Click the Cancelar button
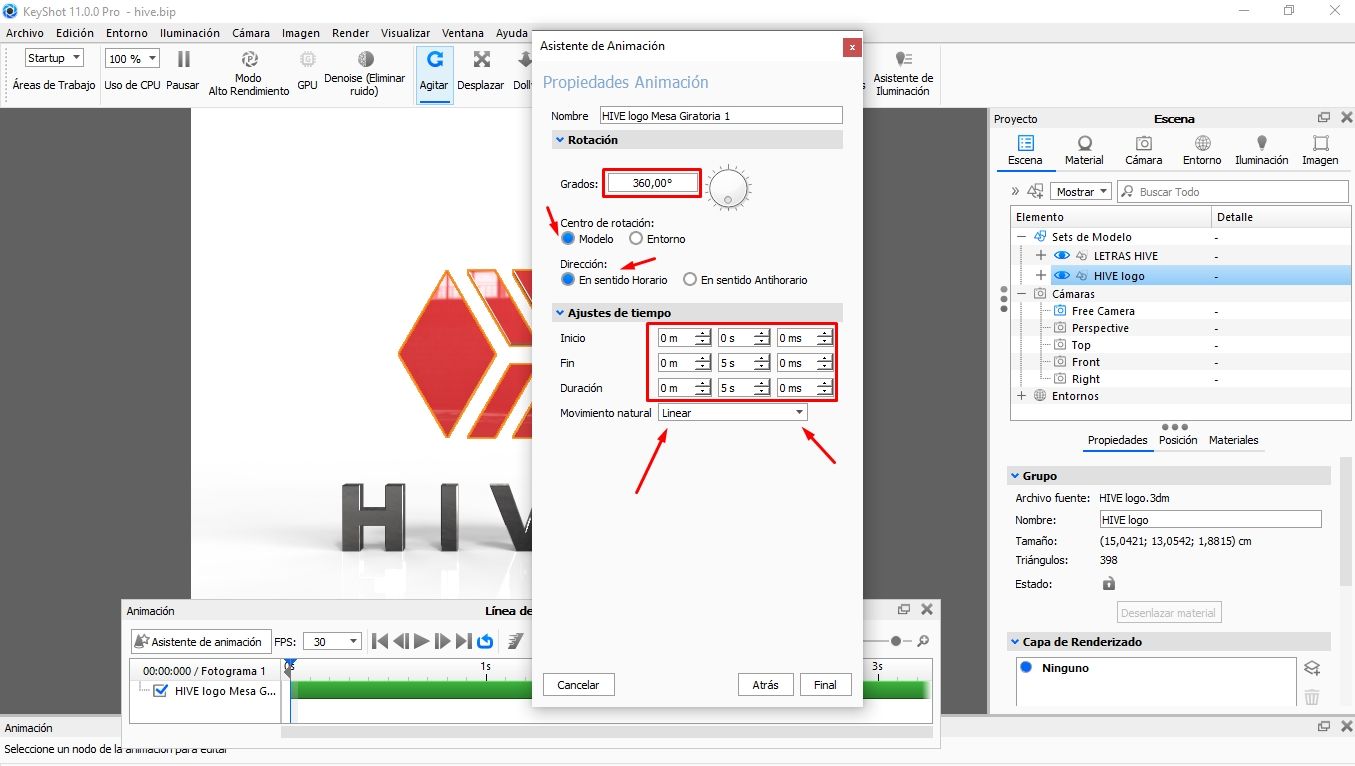This screenshot has height=766, width=1355. click(x=578, y=685)
